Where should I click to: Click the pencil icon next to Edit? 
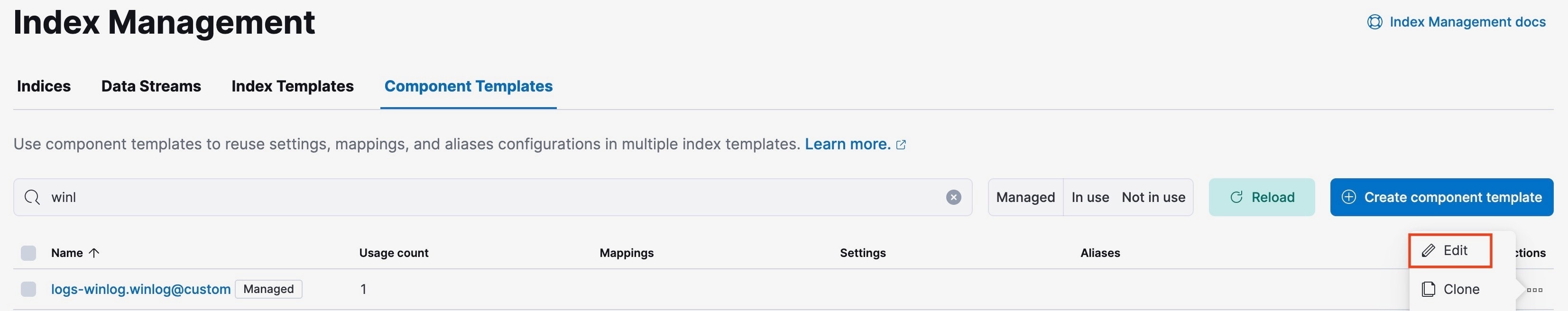pyautogui.click(x=1428, y=251)
